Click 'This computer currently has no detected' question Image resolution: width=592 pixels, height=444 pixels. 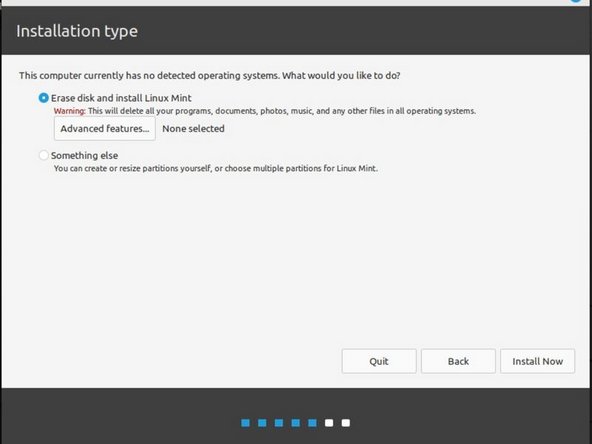(210, 76)
